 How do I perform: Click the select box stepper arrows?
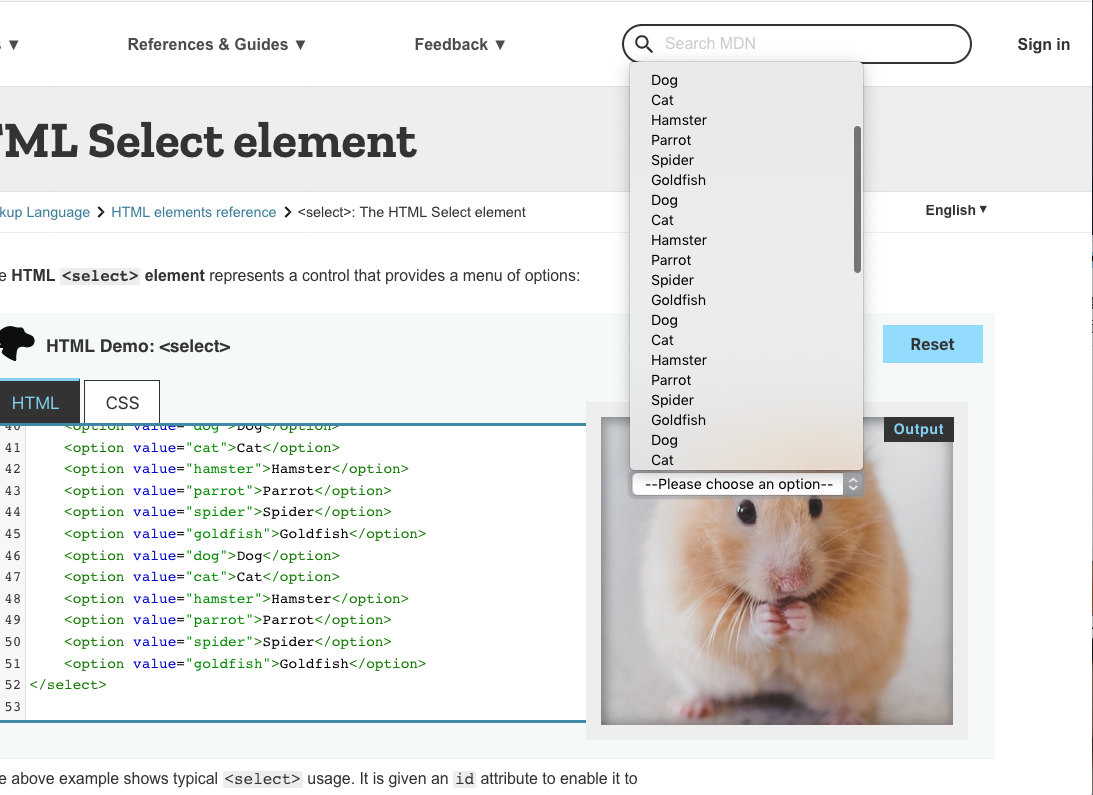(853, 484)
